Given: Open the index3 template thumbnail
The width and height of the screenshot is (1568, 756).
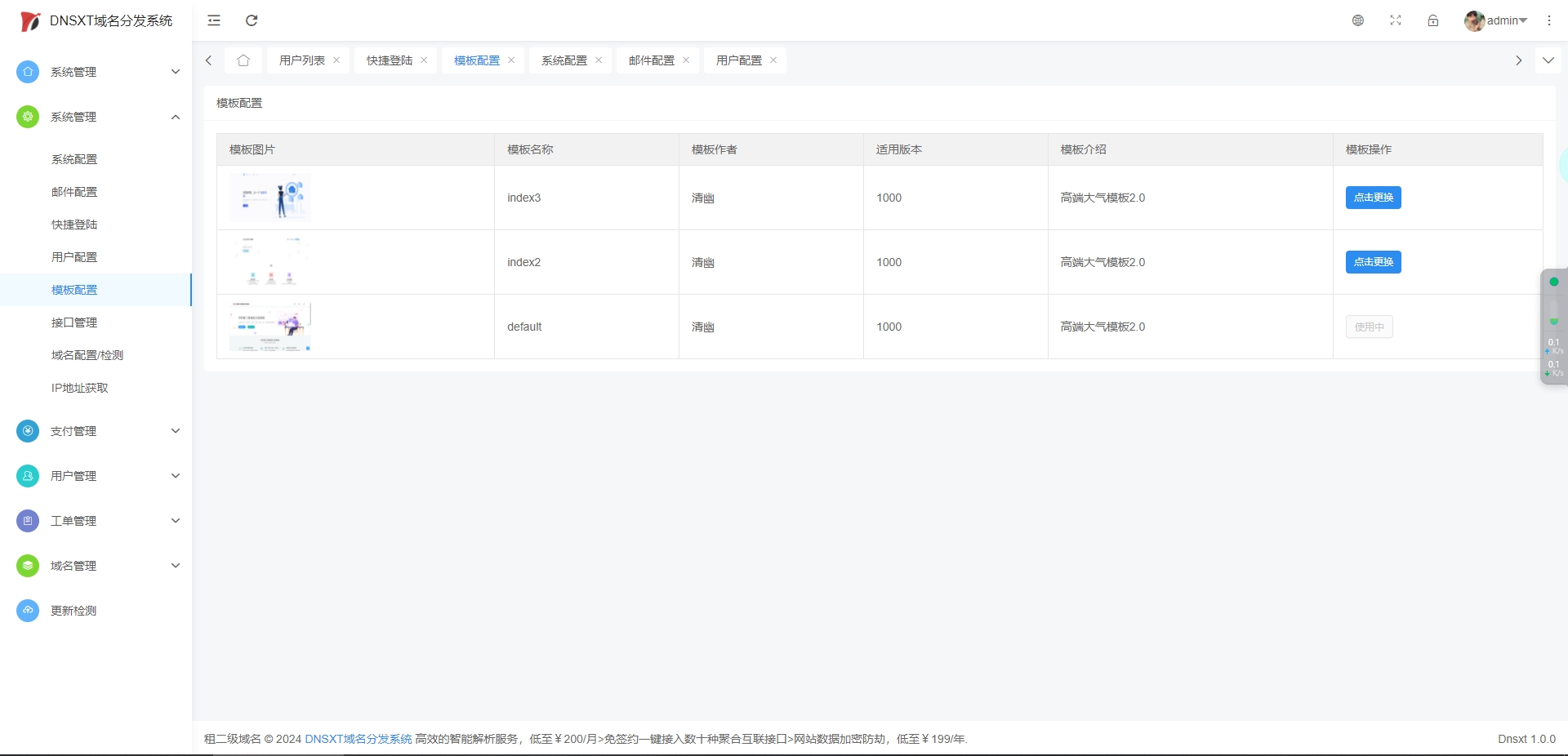Looking at the screenshot, I should click(270, 198).
